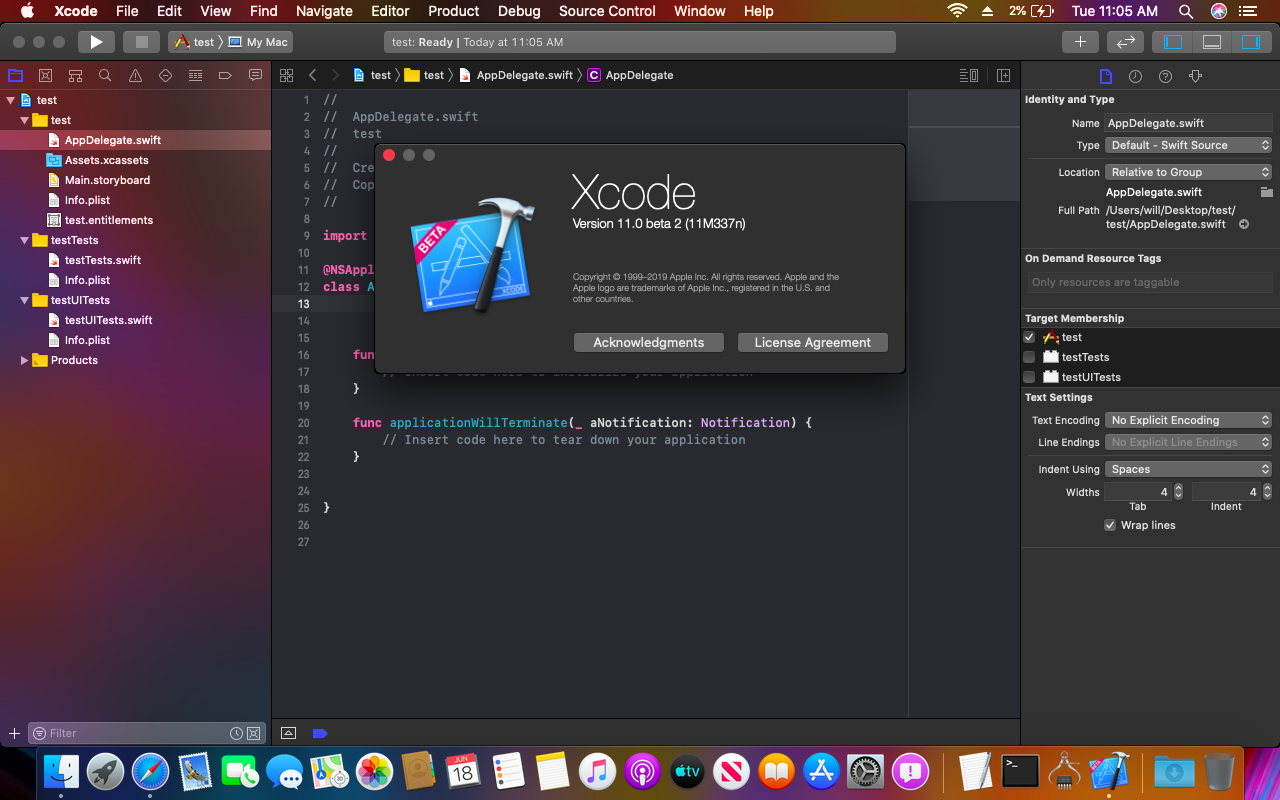Open the Product menu

pos(454,11)
